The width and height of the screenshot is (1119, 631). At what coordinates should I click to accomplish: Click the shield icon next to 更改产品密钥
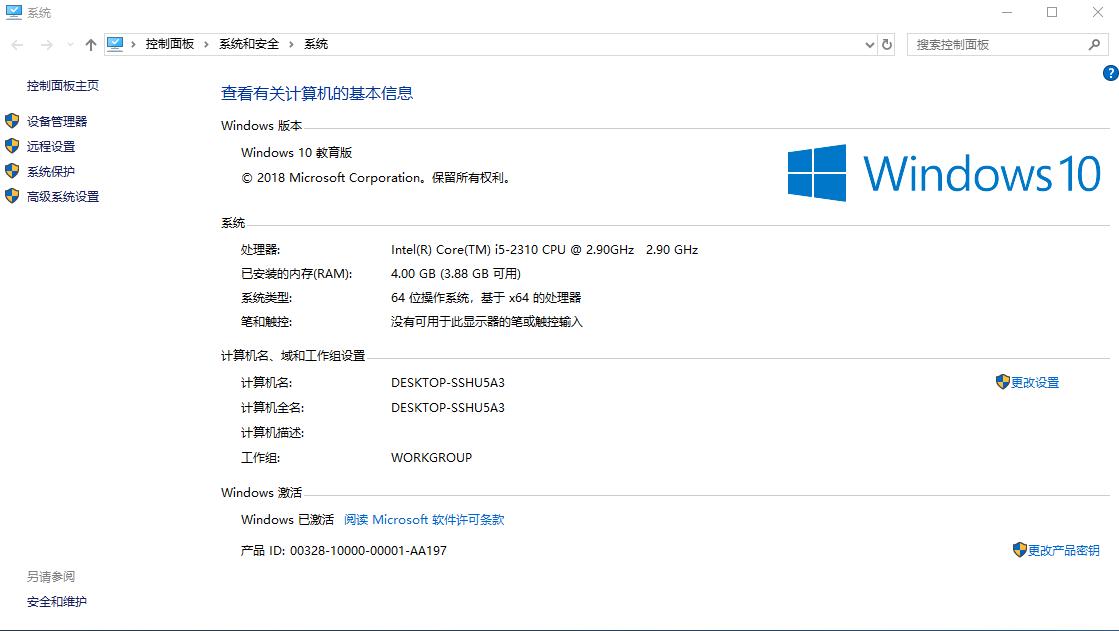click(x=1020, y=550)
